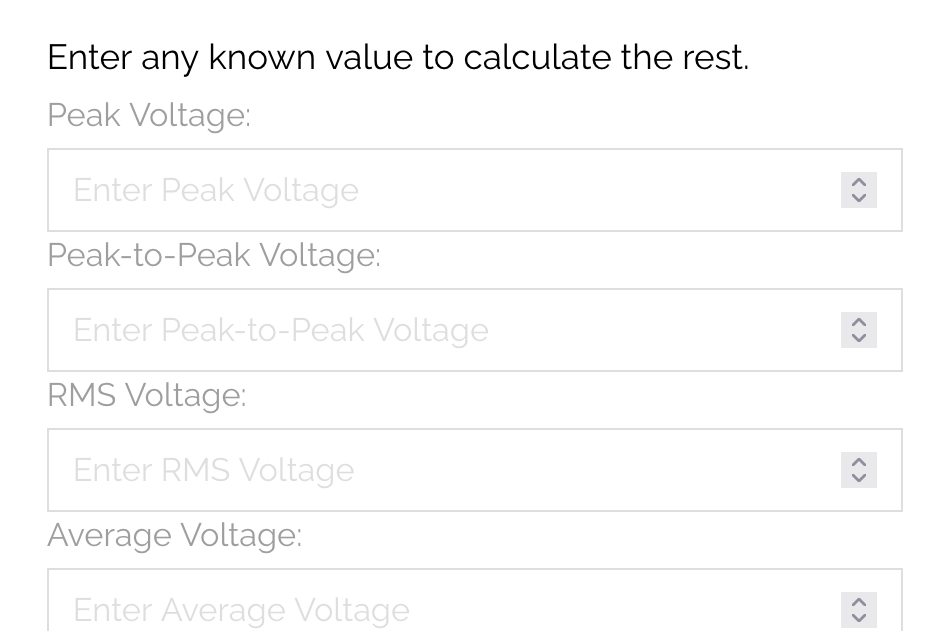Screen dimensions: 948x631
Task: Increment the Peak Voltage value with up arrow
Action: point(859,182)
